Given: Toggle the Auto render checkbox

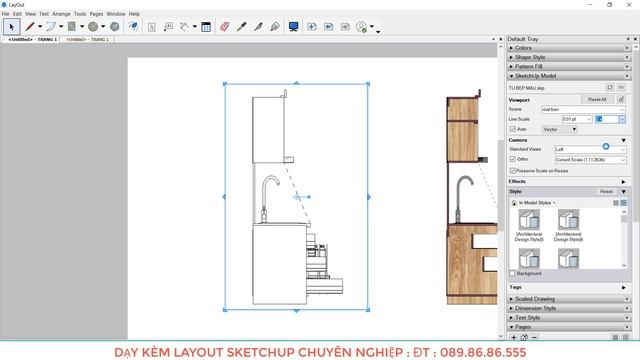Looking at the screenshot, I should pyautogui.click(x=513, y=129).
